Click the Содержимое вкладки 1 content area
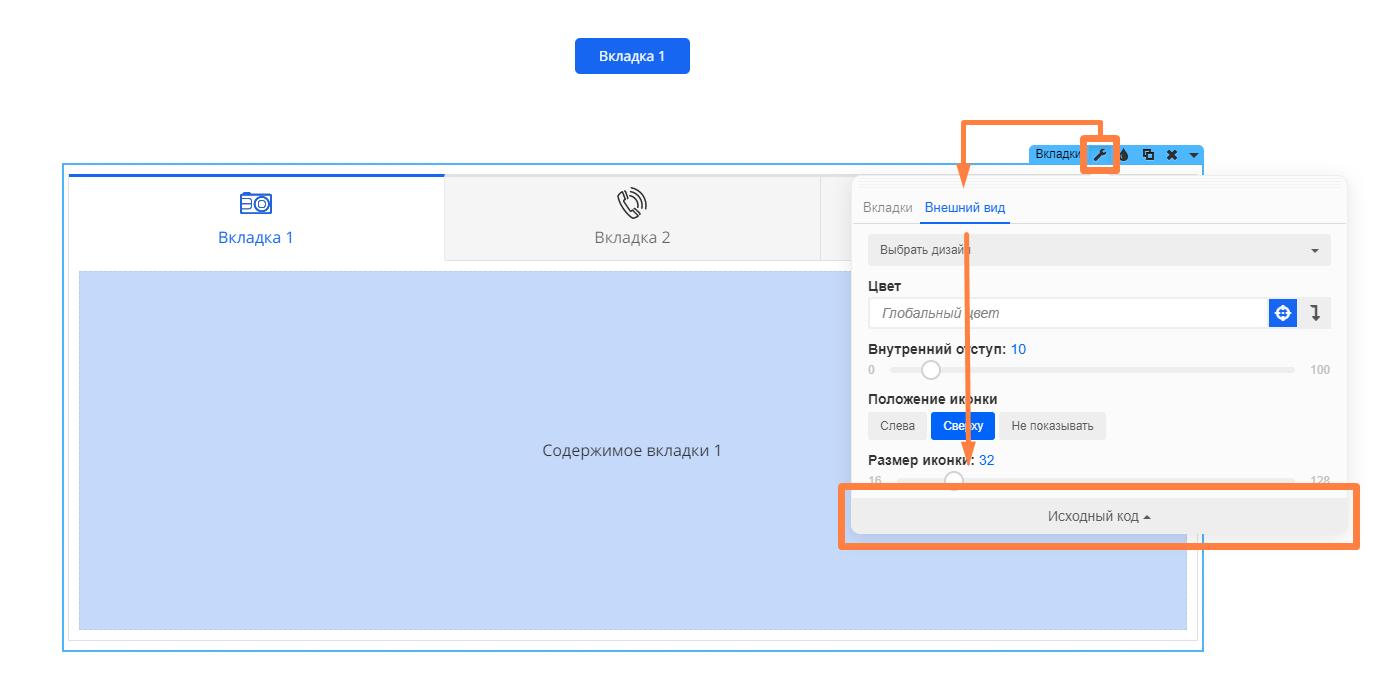 (x=632, y=450)
